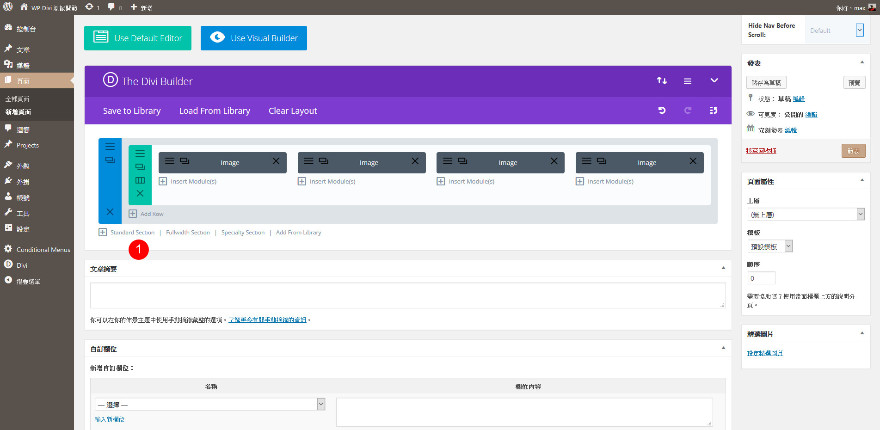This screenshot has height=430, width=880.
Task: Click Use Default Editor button
Action: coord(138,38)
